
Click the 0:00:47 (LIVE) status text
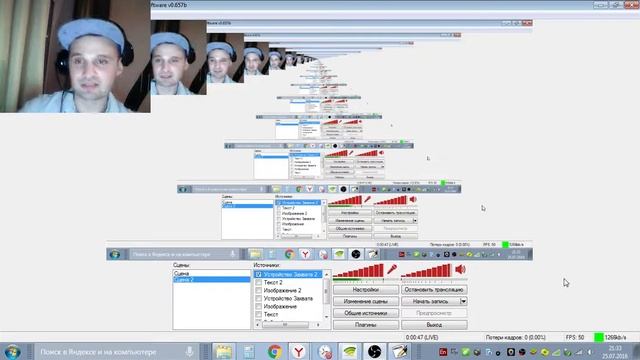[x=422, y=338]
